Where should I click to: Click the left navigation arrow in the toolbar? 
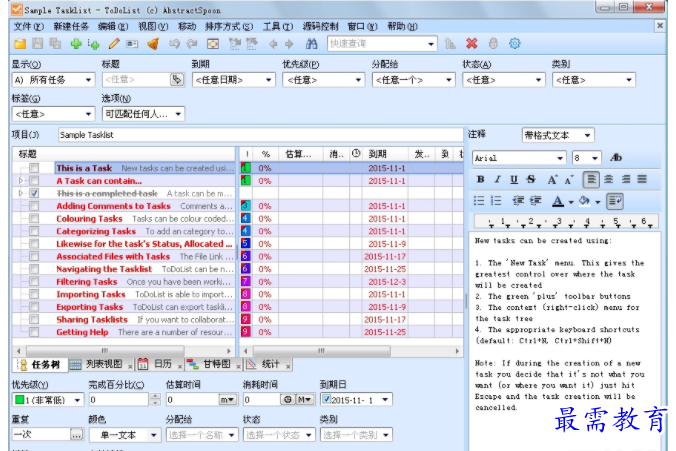273,44
